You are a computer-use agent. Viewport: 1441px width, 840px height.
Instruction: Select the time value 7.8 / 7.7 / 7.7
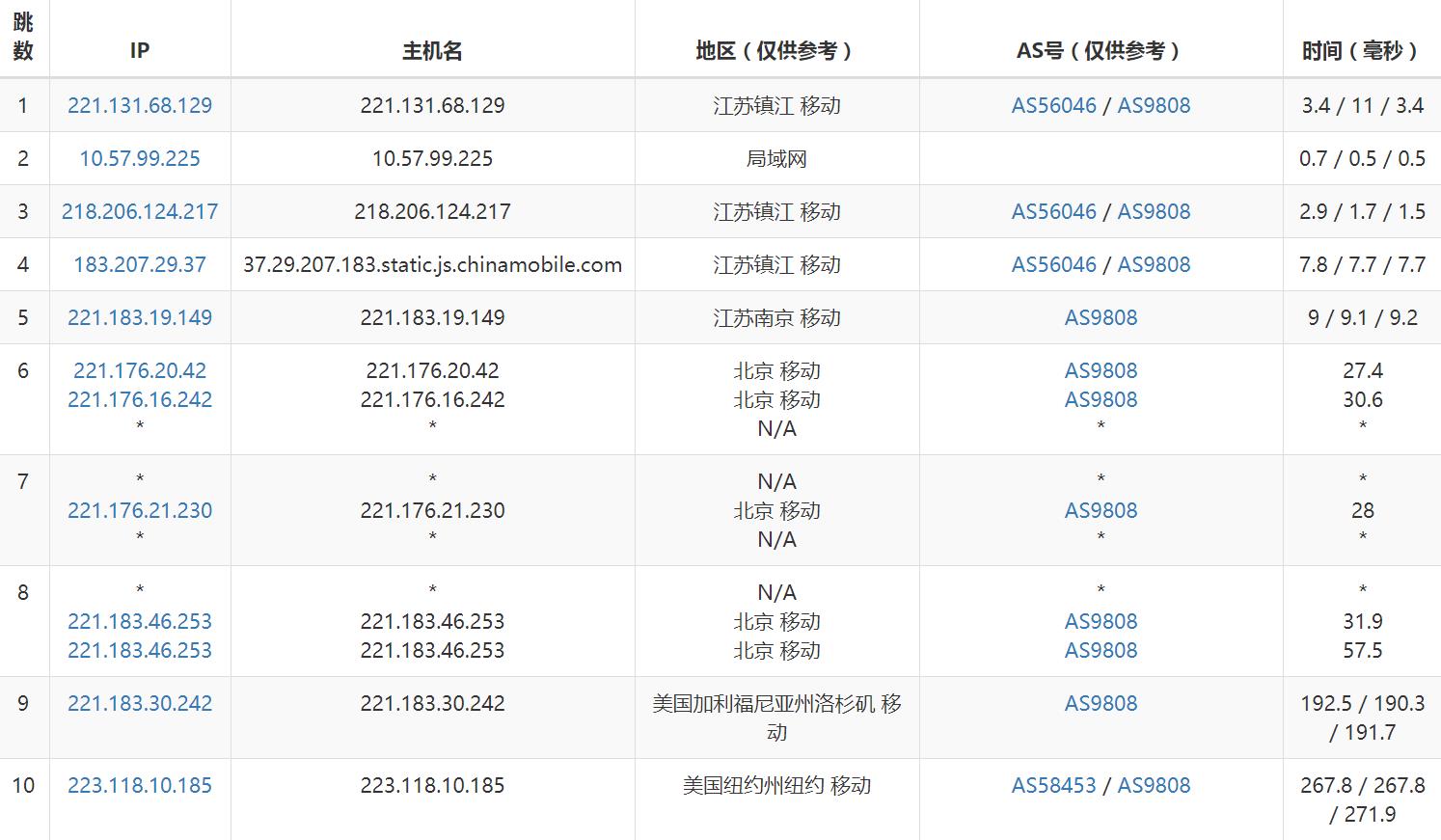pos(1362,264)
